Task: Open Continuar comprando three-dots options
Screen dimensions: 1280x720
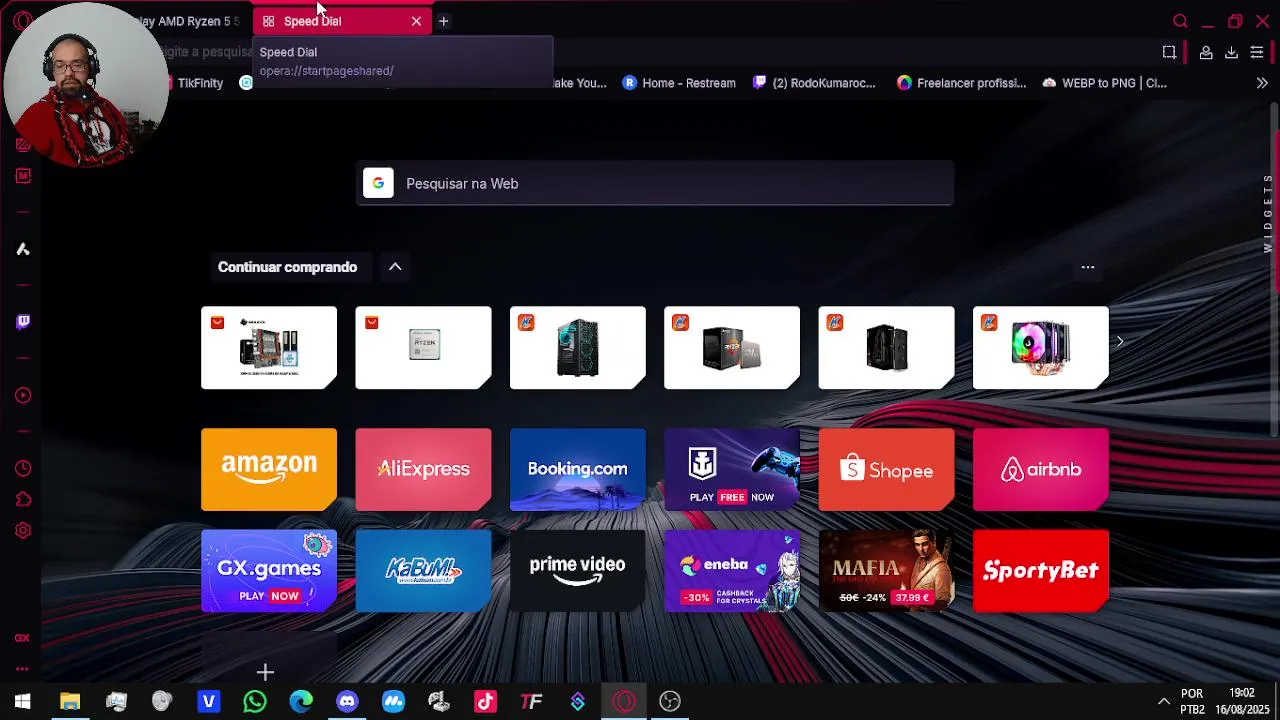Action: click(1088, 267)
